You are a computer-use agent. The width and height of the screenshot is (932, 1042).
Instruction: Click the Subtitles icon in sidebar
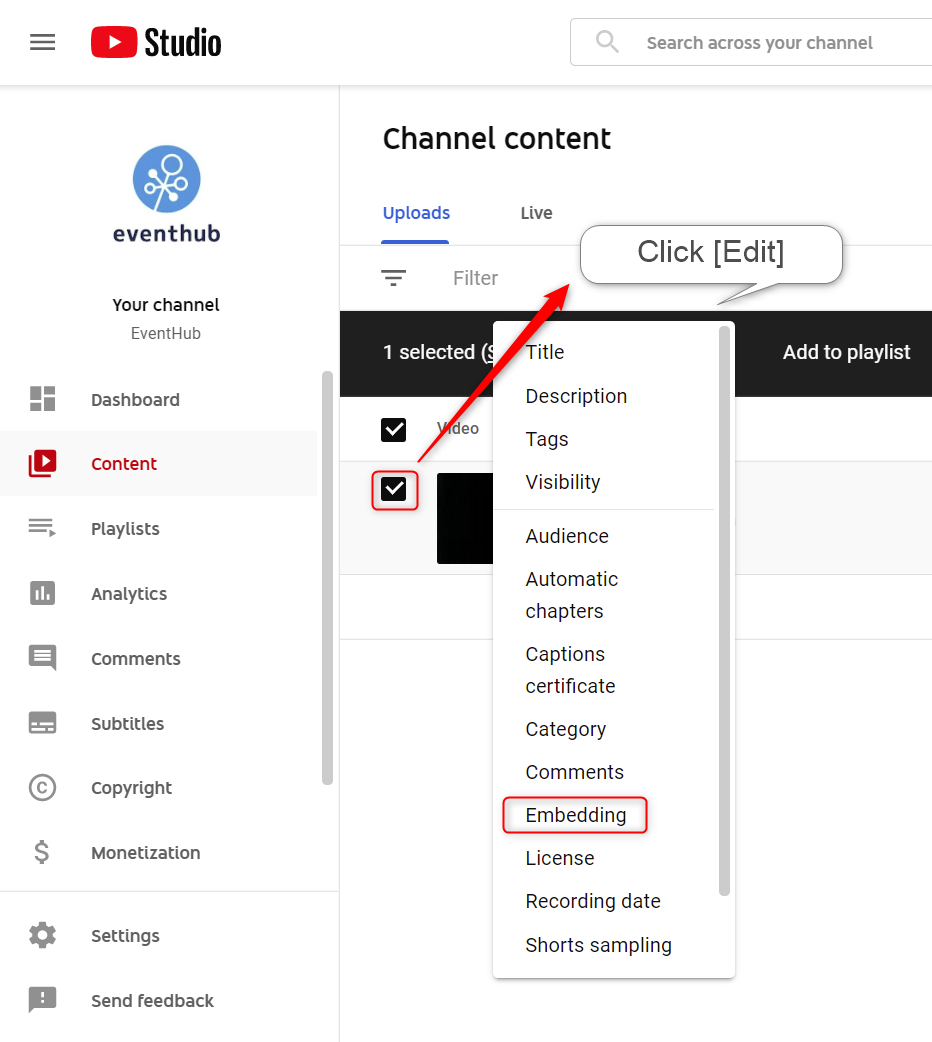[43, 722]
